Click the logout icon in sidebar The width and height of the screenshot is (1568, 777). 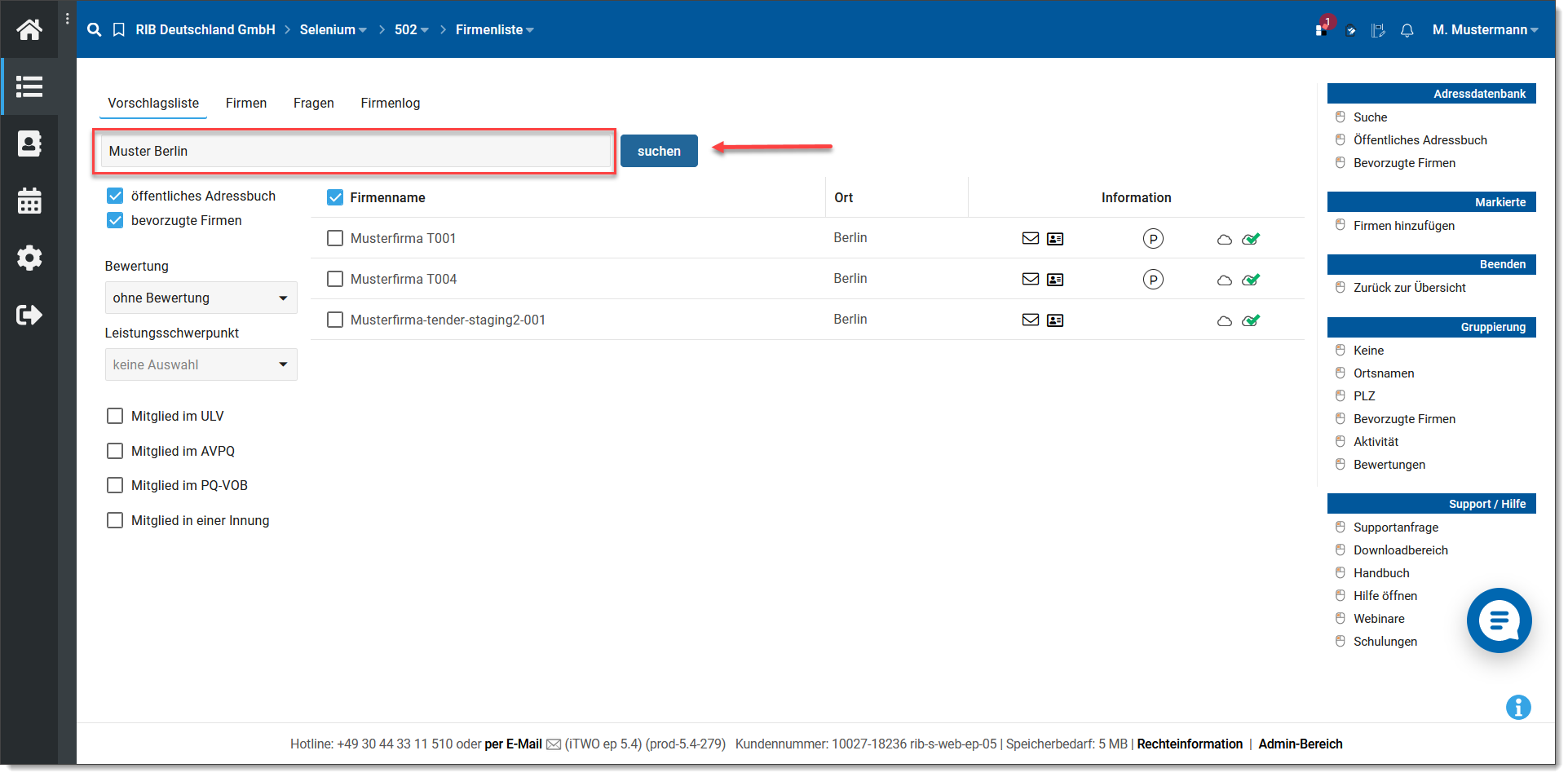click(x=29, y=316)
